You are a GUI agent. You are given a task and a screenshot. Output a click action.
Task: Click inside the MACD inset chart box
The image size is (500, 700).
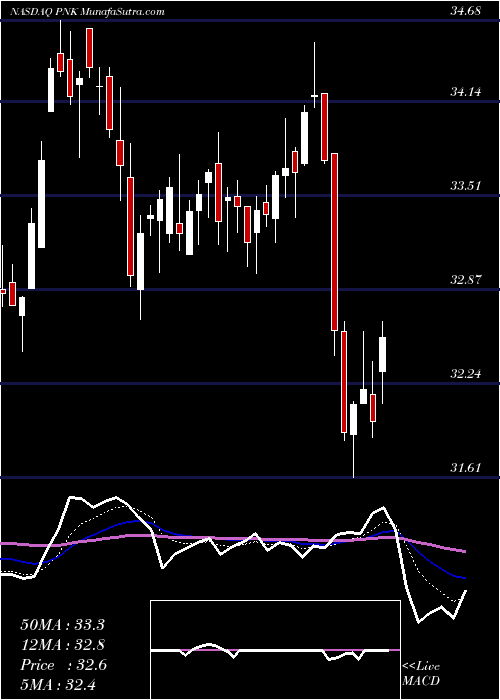click(275, 650)
